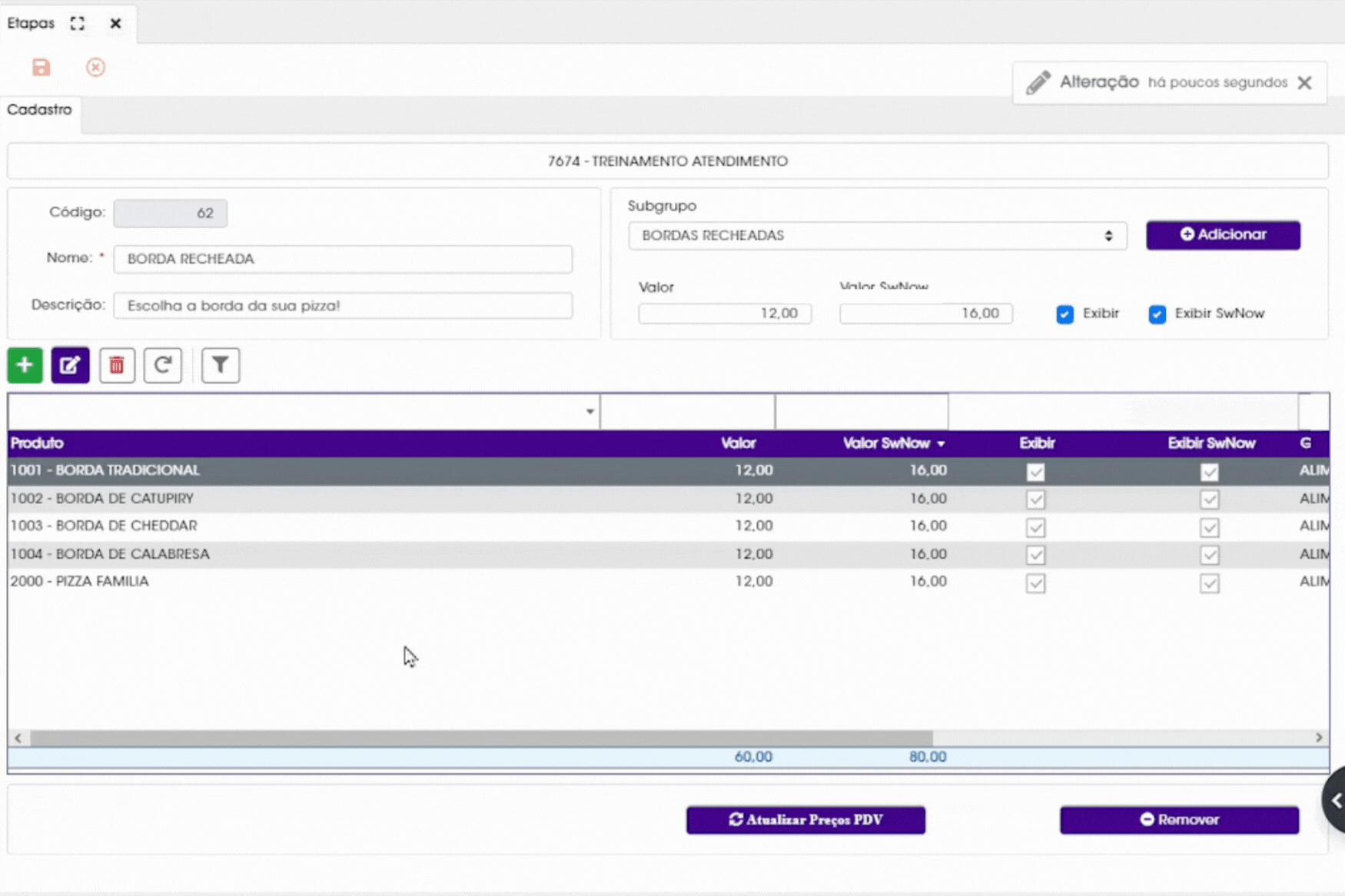Toggle Exibir SwNow for 1004 - BORDA DE CALABRESA
Image resolution: width=1345 pixels, height=896 pixels.
(1209, 555)
